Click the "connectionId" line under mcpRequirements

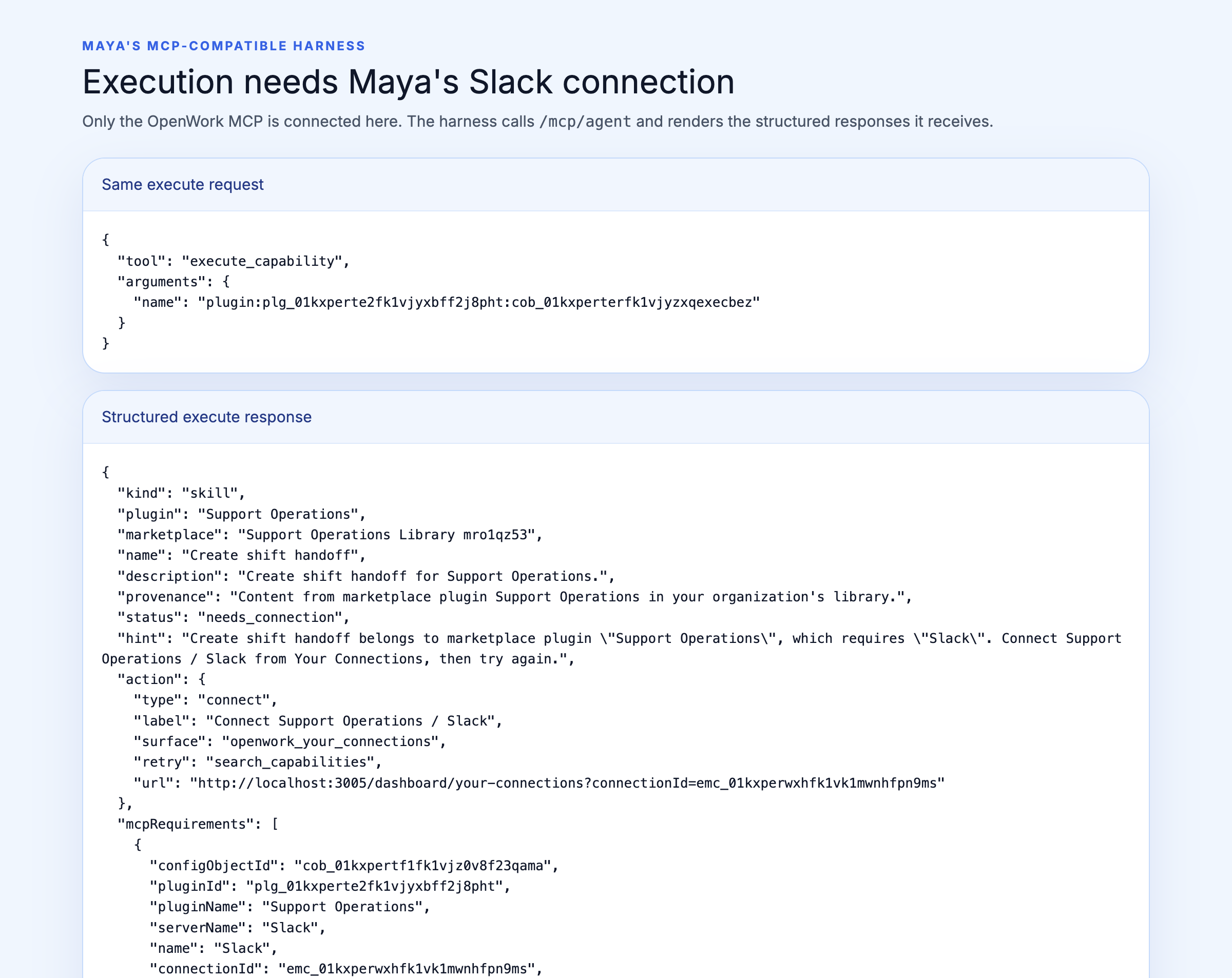[x=345, y=969]
